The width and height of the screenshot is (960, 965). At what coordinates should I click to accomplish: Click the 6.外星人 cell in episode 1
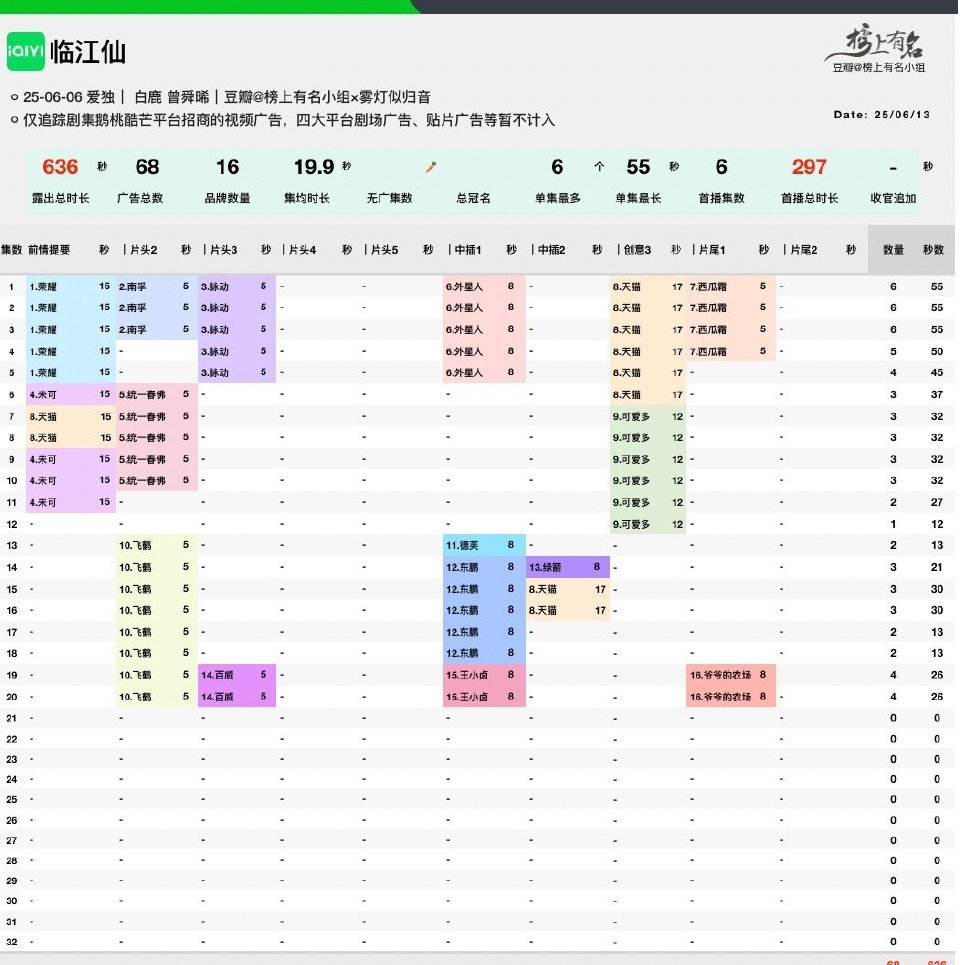(484, 286)
